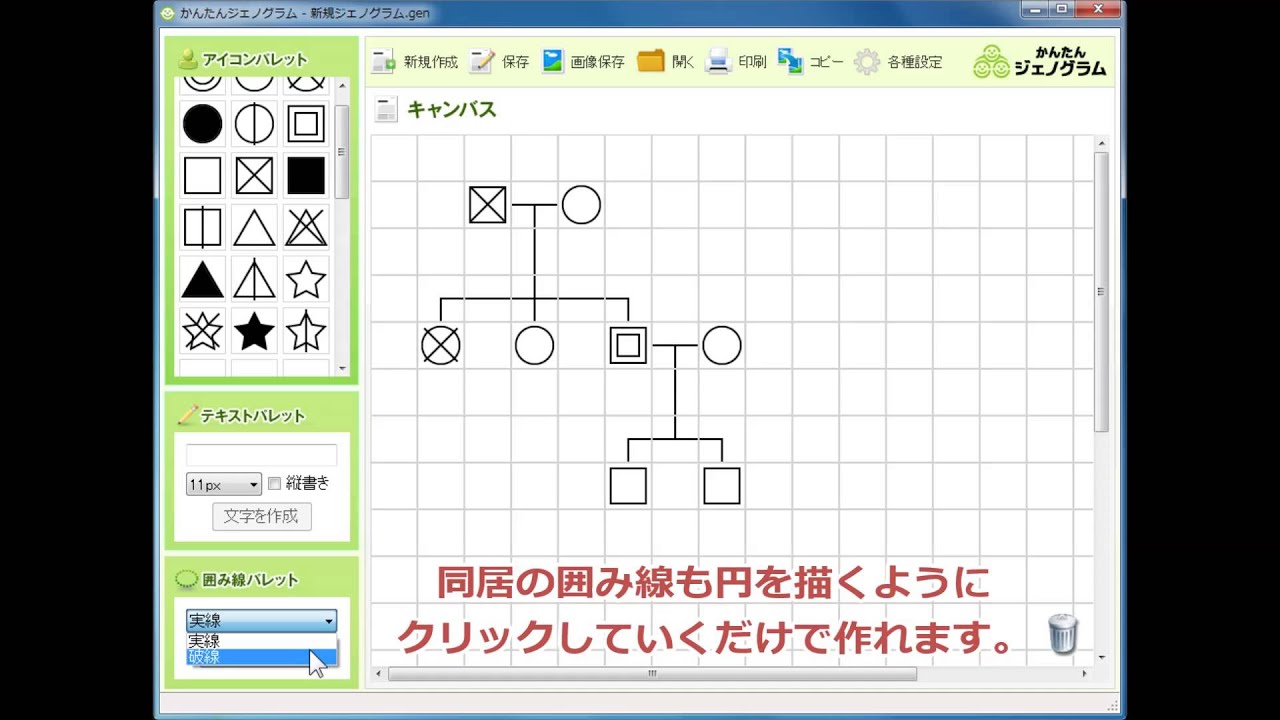Click 印刷 to print the genogram
Viewport: 1280px width, 720px height.
[x=736, y=62]
